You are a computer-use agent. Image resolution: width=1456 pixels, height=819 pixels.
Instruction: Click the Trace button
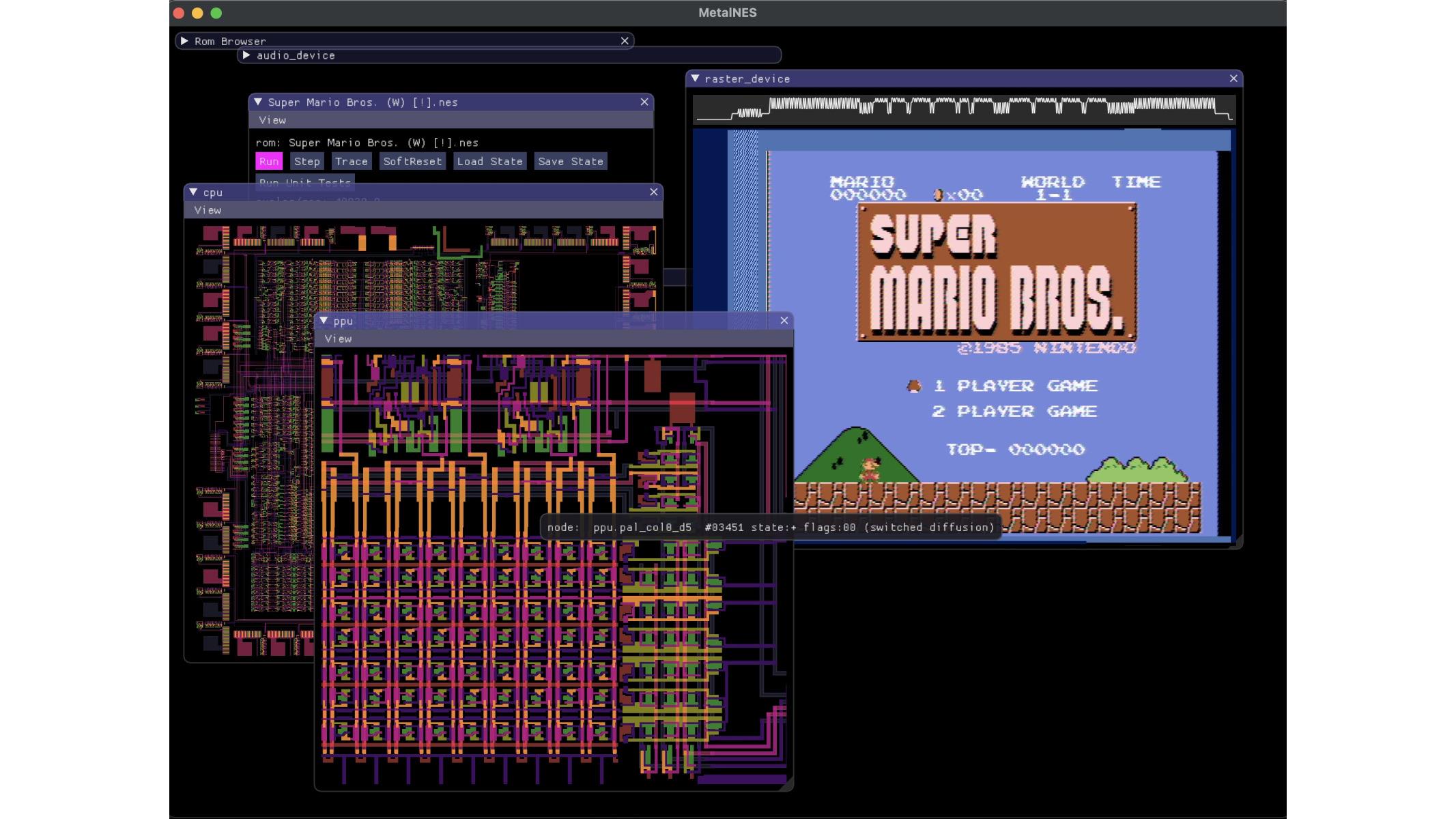pyautogui.click(x=352, y=161)
